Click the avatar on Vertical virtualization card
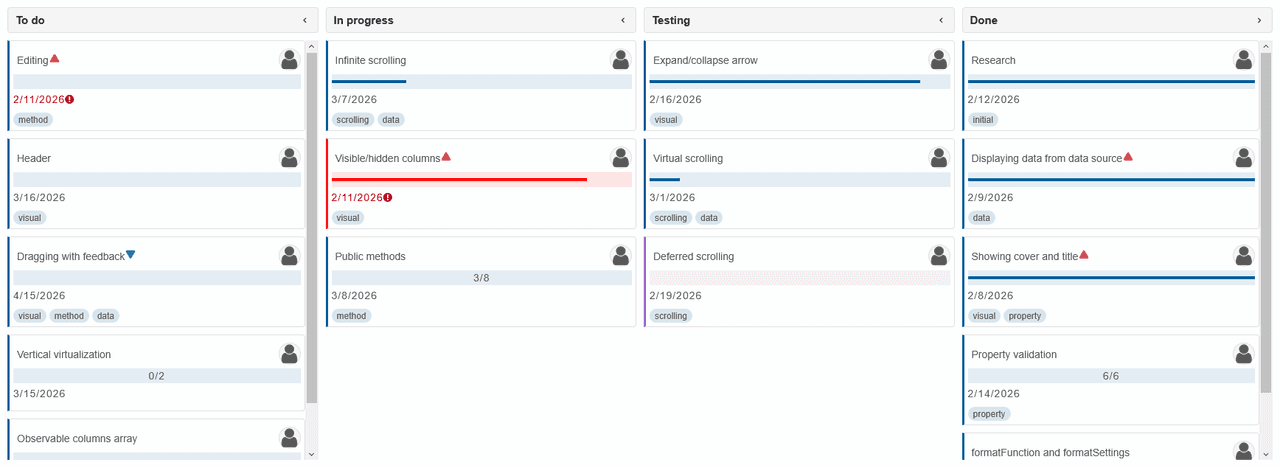Image resolution: width=1280 pixels, height=467 pixels. click(289, 354)
